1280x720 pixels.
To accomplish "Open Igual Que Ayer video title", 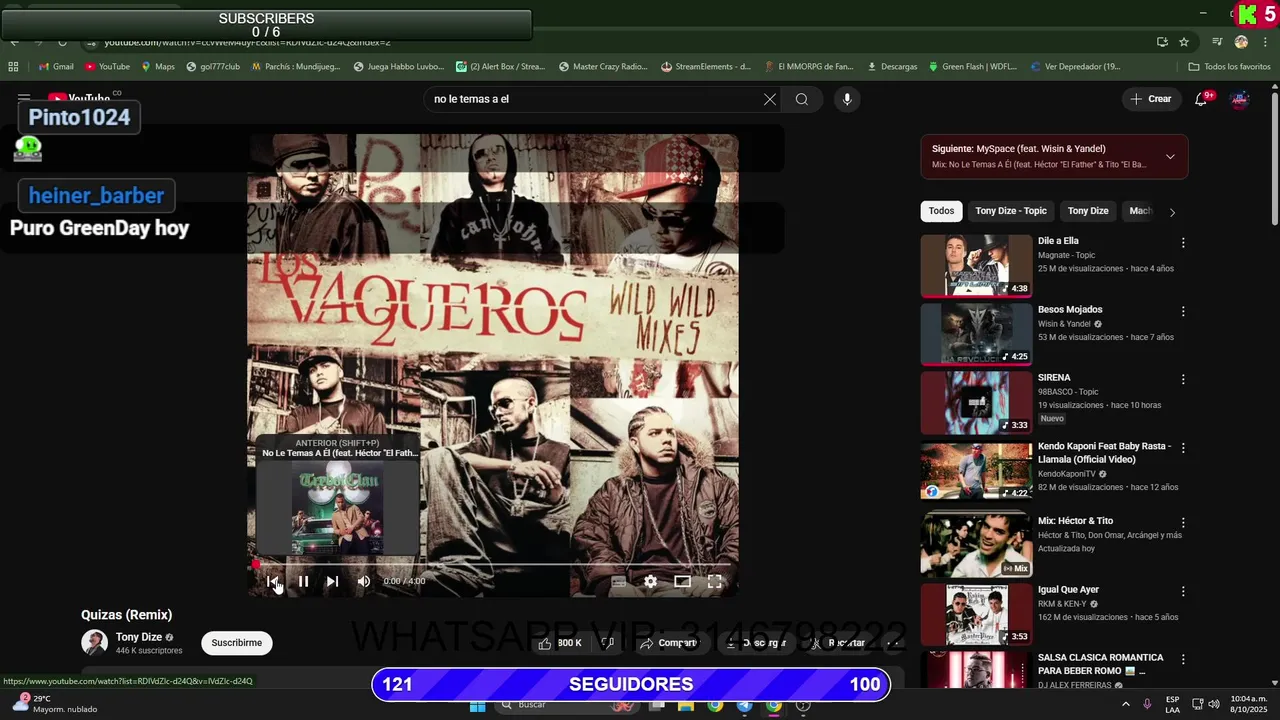I will [1068, 590].
